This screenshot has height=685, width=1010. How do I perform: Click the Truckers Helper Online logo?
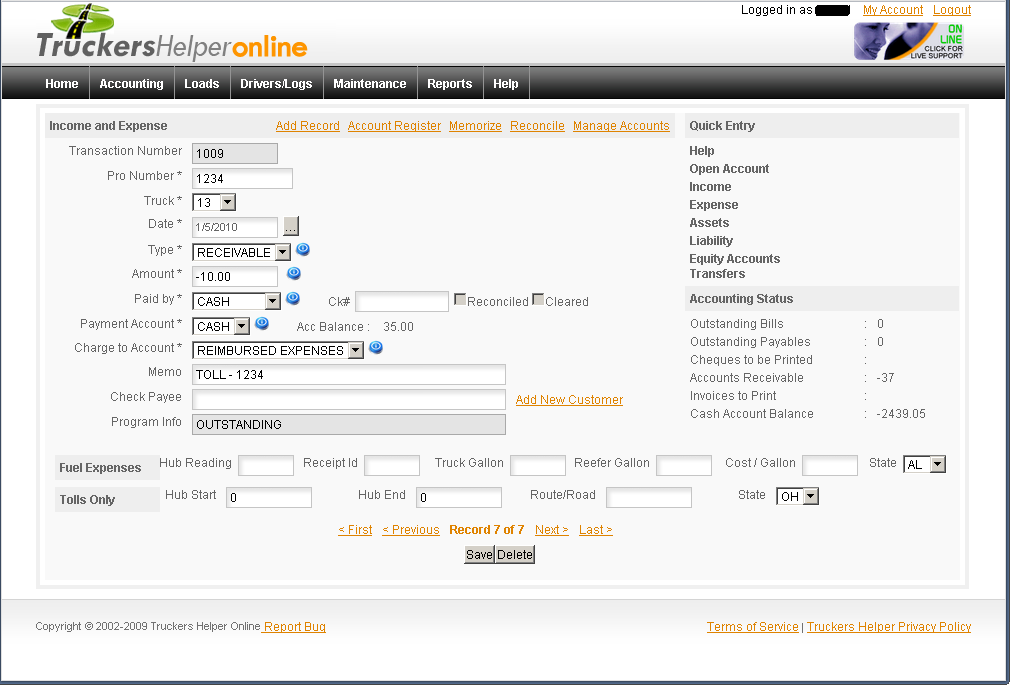[171, 34]
